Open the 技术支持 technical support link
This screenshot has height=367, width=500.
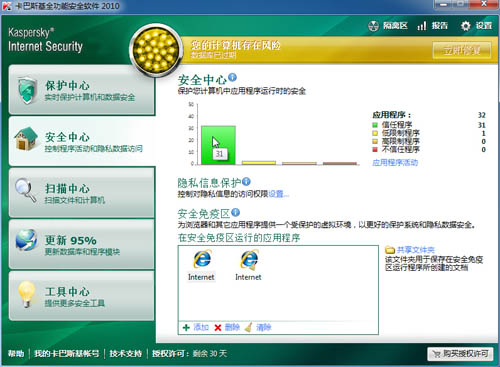tap(126, 354)
